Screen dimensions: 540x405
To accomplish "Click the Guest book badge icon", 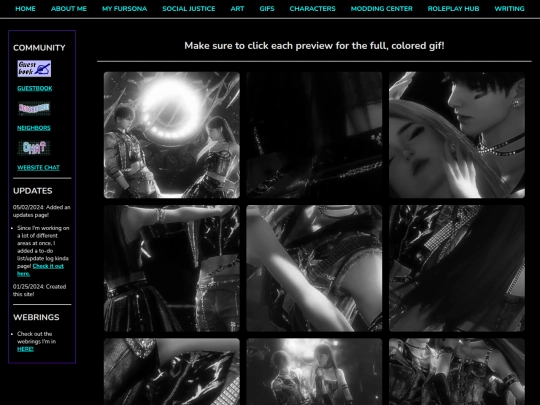I will [34, 69].
